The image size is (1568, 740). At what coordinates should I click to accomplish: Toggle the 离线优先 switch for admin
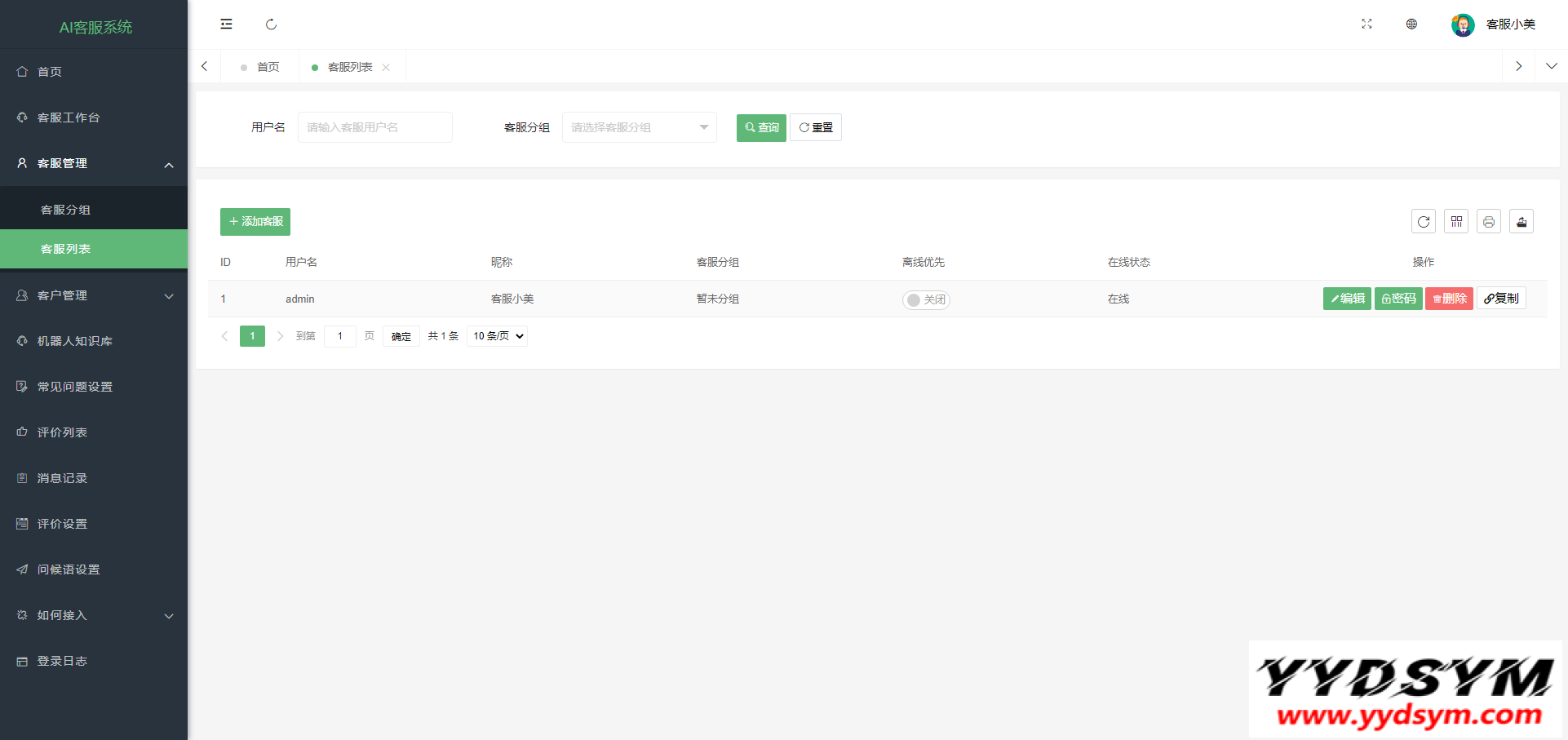926,300
